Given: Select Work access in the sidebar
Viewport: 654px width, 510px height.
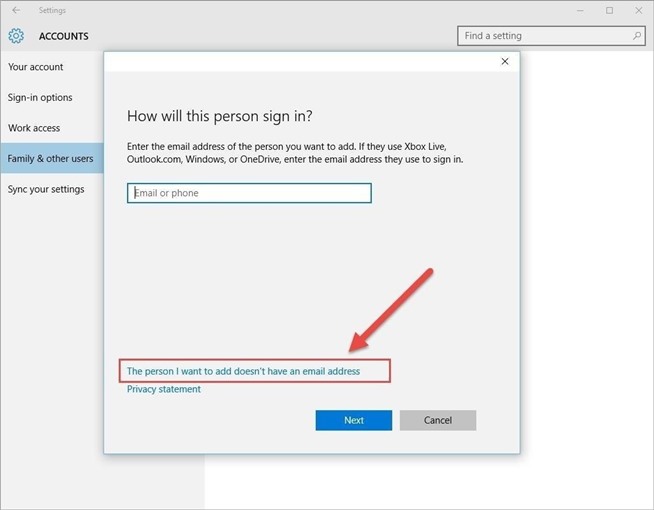Looking at the screenshot, I should tap(34, 128).
